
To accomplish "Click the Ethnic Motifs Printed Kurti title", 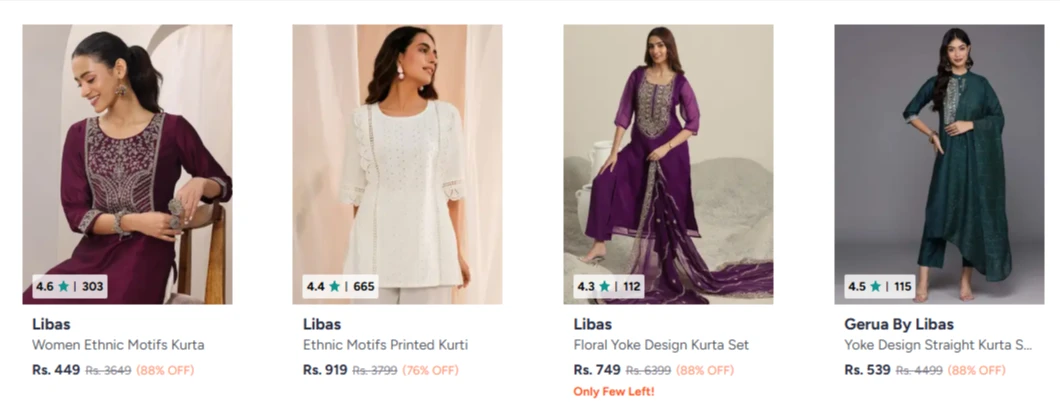I will (x=385, y=345).
